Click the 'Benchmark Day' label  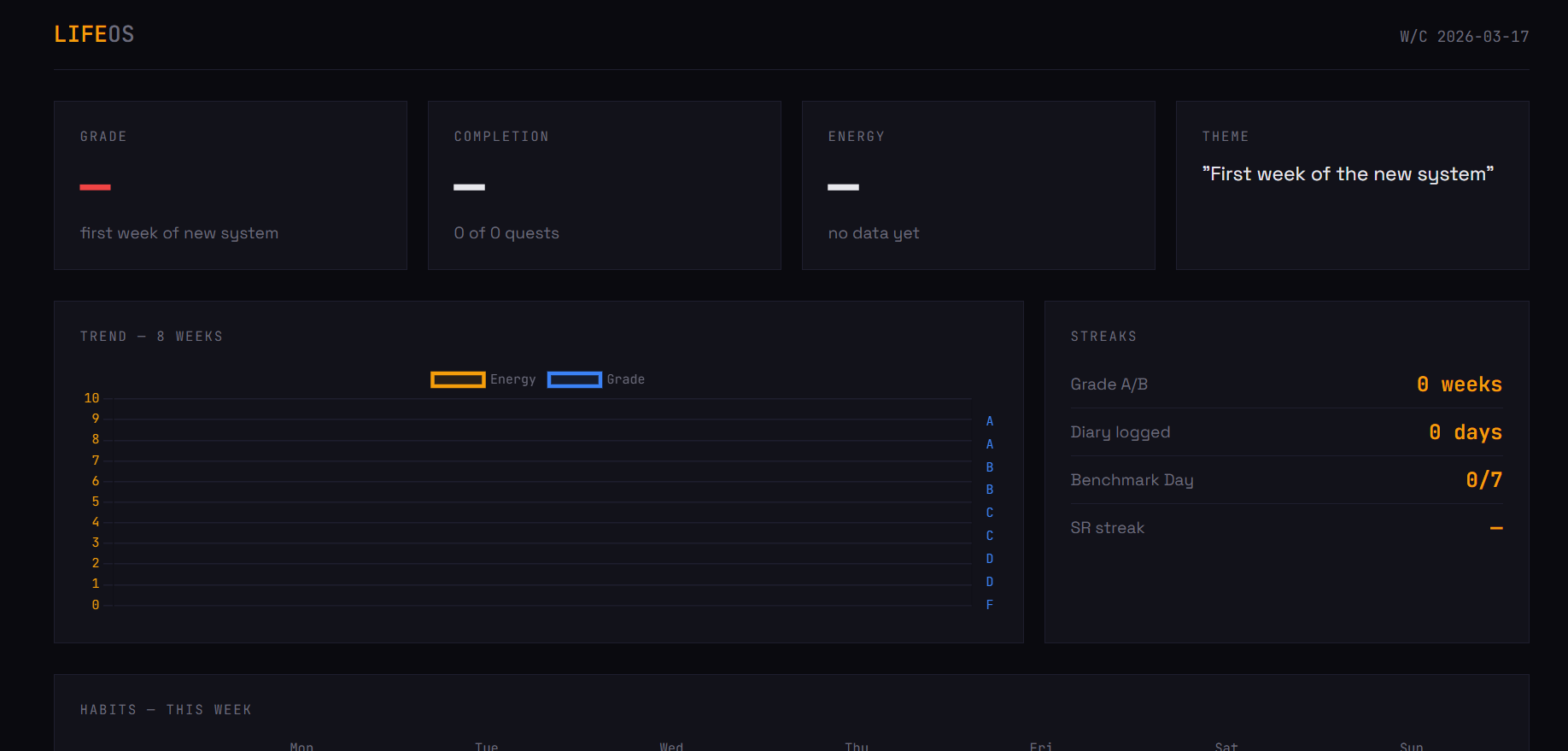pos(1132,480)
